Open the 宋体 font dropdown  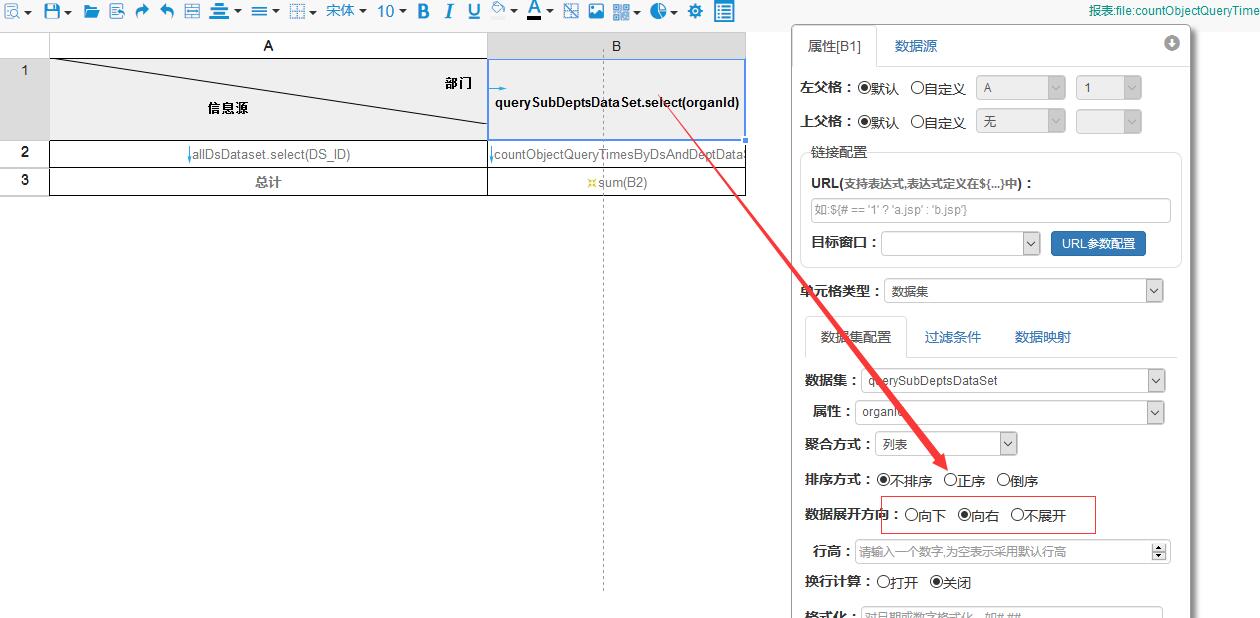[346, 12]
